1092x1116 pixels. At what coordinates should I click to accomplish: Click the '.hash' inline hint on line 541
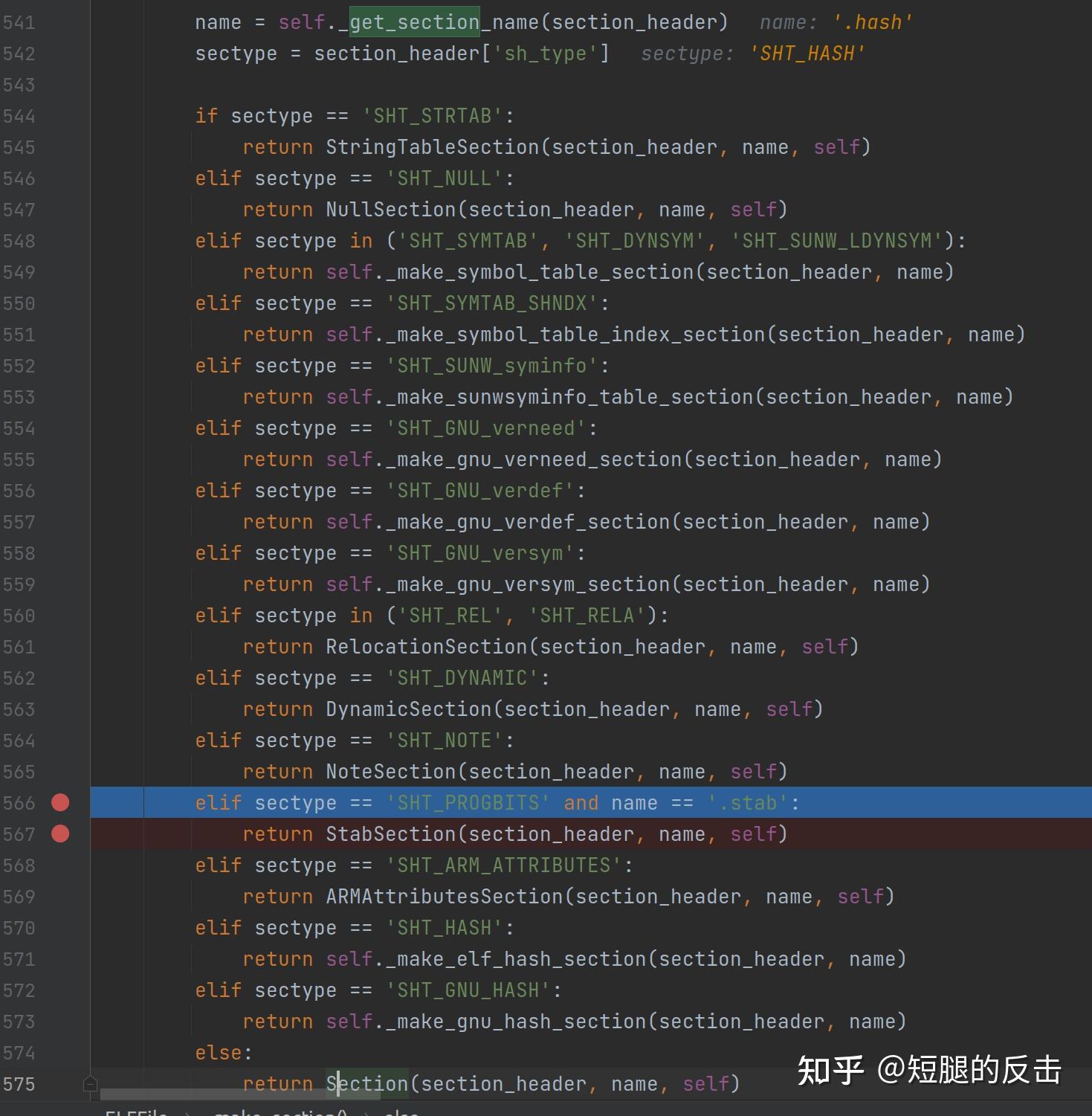pyautogui.click(x=874, y=22)
